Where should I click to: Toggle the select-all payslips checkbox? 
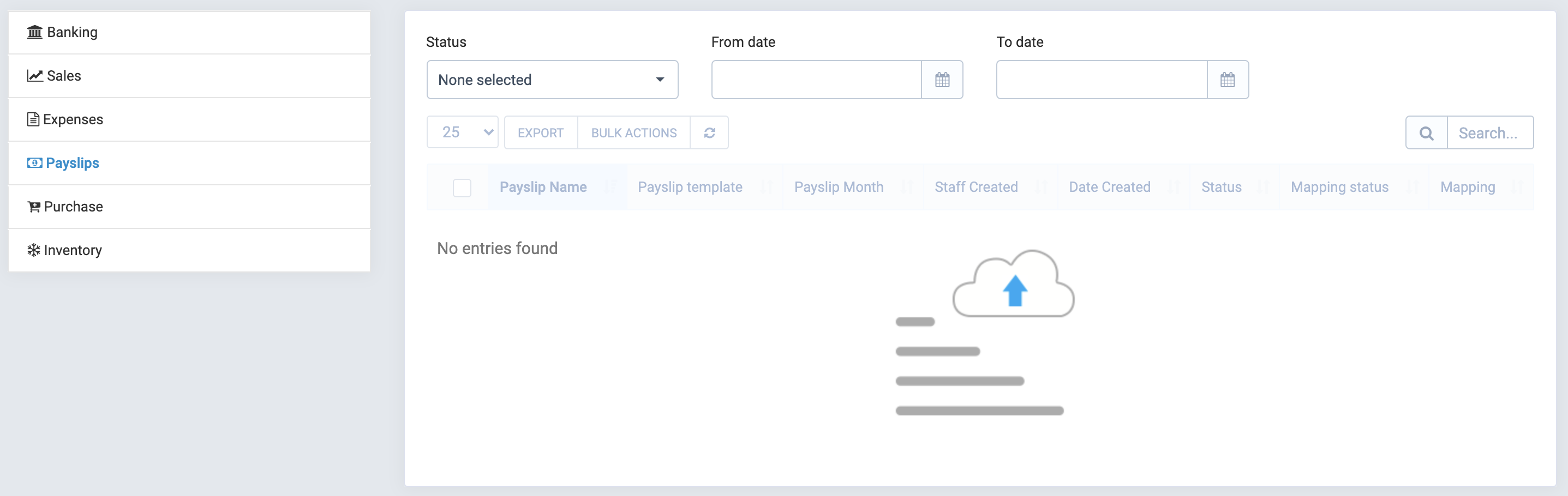[x=462, y=188]
